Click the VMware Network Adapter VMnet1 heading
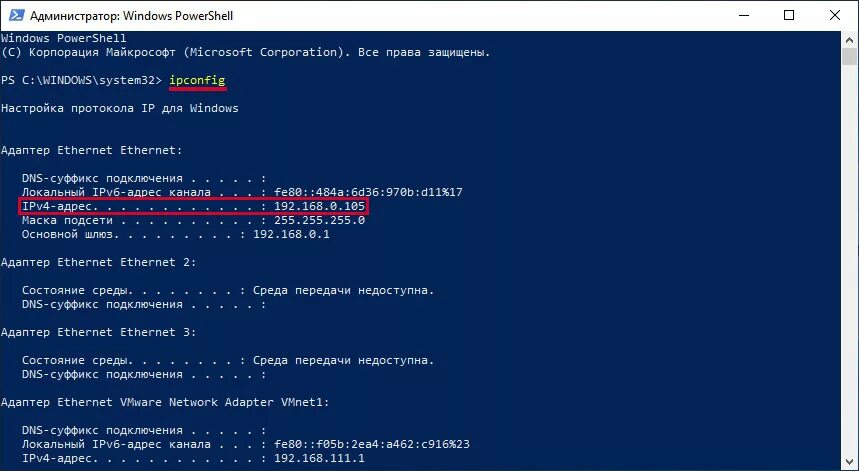The image size is (859, 471). coord(165,403)
